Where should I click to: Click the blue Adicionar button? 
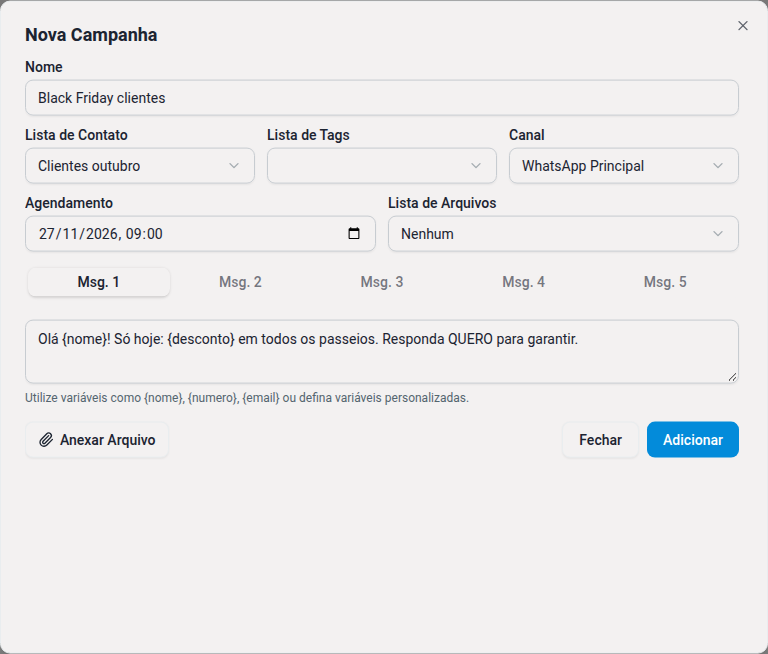point(693,440)
